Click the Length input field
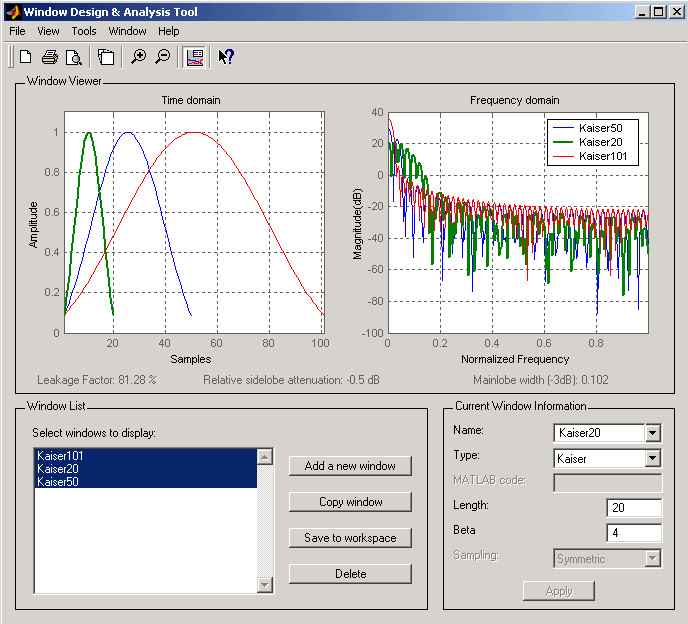 633,508
